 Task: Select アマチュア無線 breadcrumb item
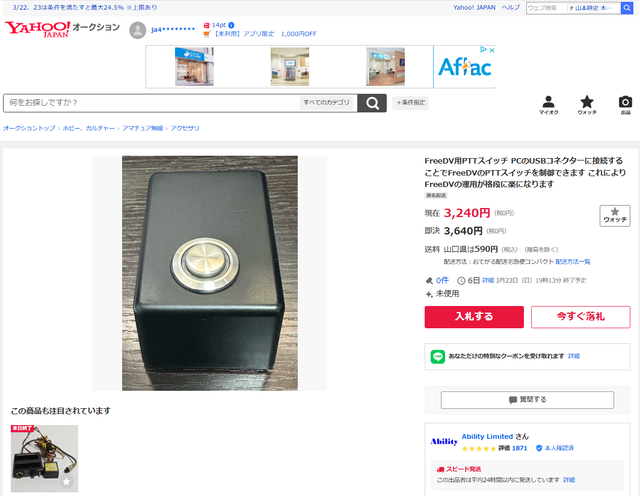pos(142,128)
